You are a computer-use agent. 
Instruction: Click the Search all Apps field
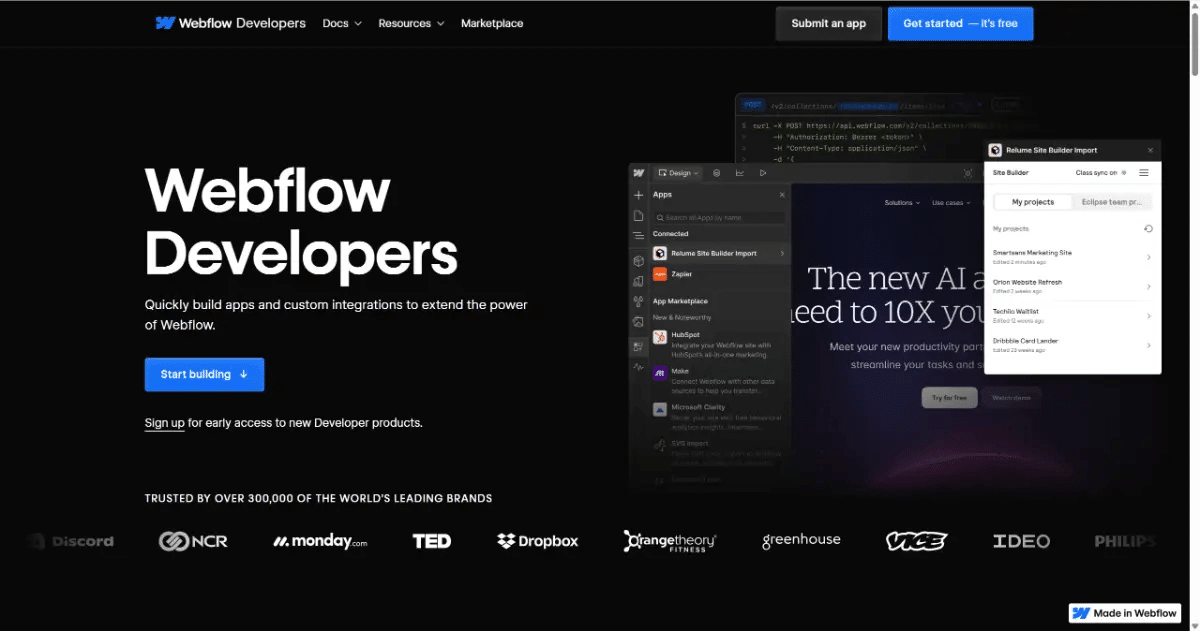(719, 218)
